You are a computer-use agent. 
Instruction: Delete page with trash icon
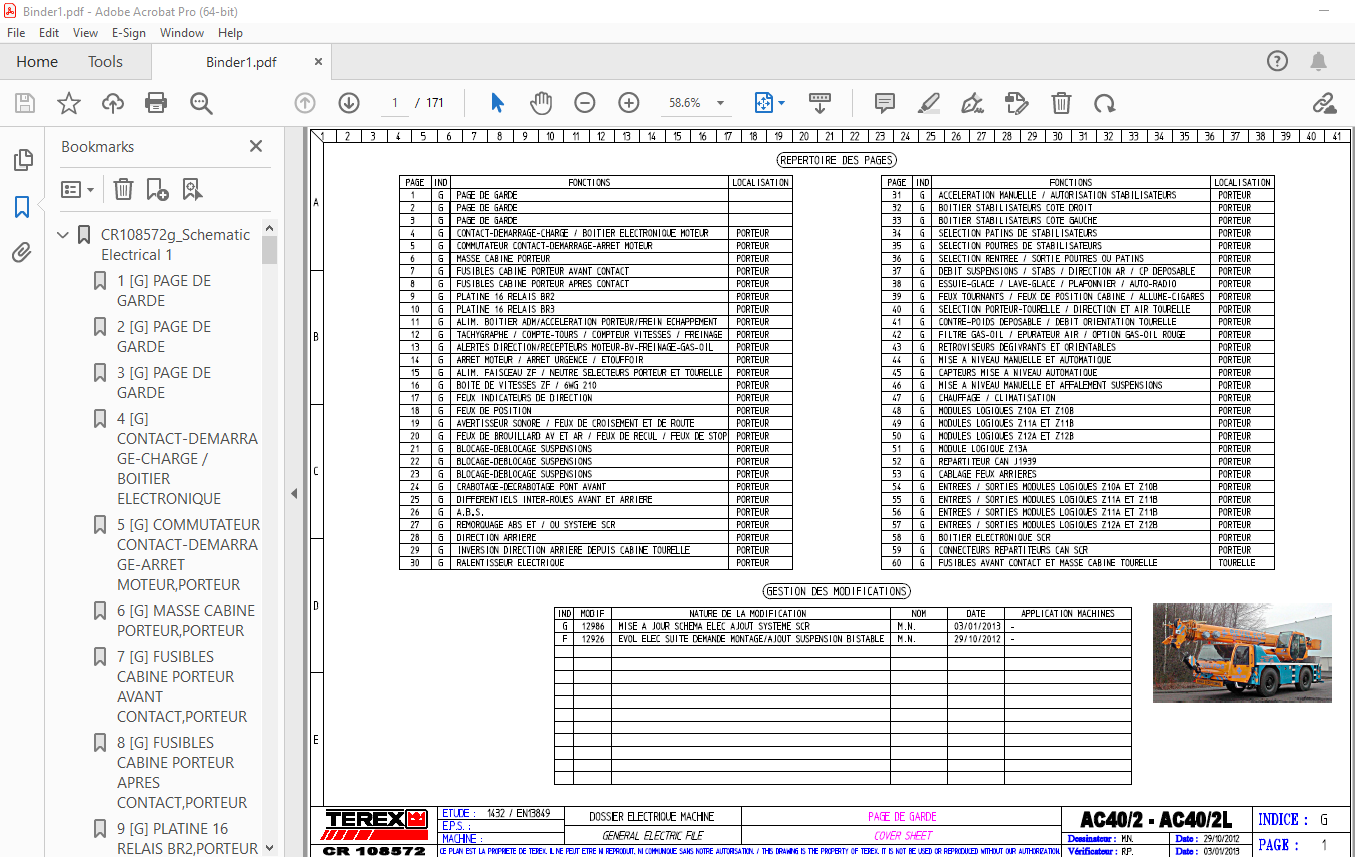coord(1061,103)
